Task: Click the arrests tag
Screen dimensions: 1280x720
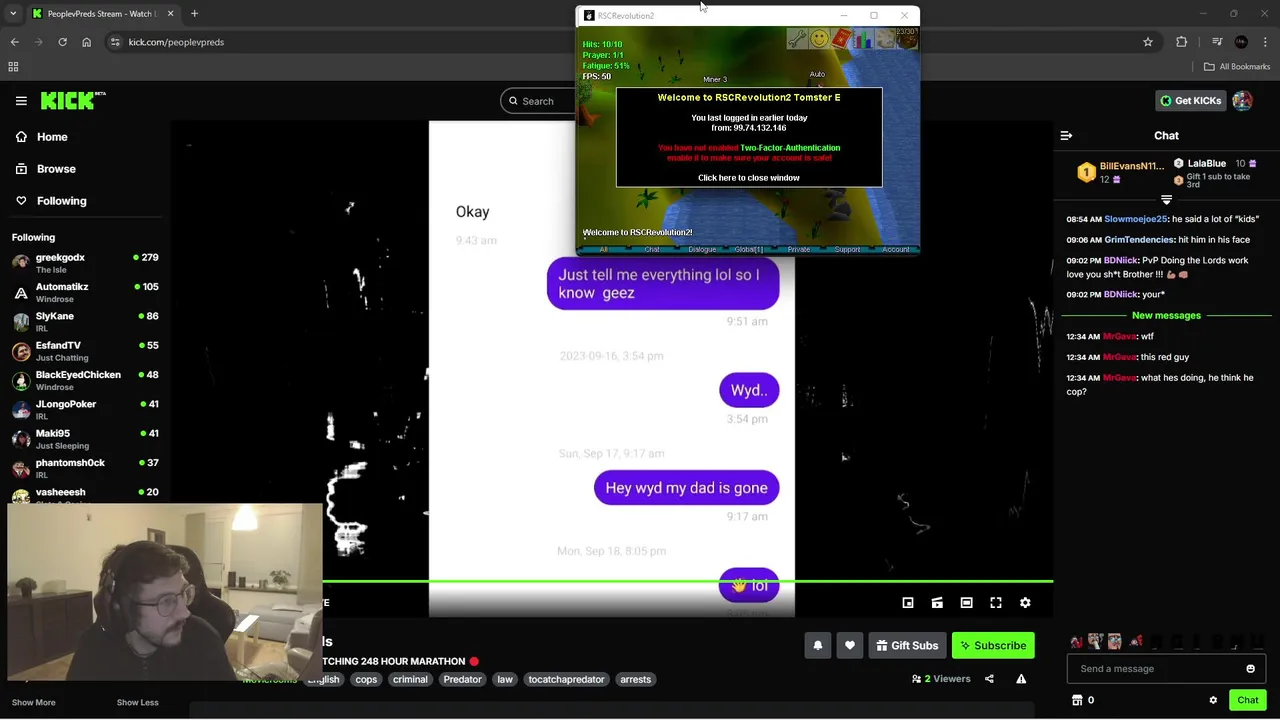Action: 635,679
